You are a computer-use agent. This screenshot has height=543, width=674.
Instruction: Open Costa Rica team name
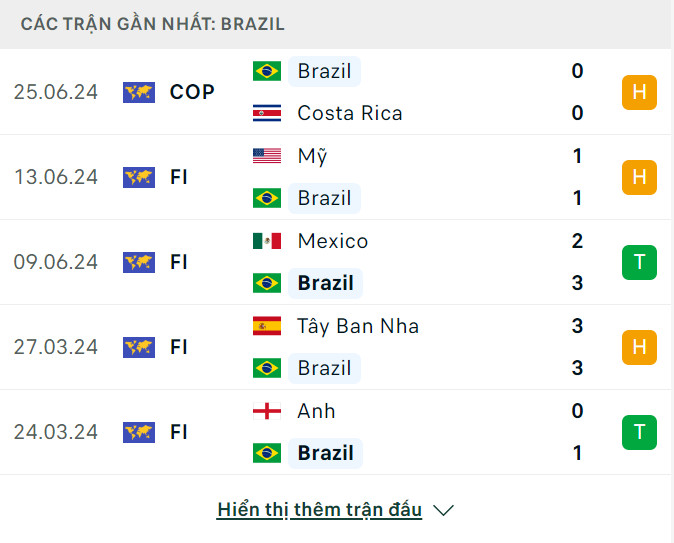tap(349, 113)
